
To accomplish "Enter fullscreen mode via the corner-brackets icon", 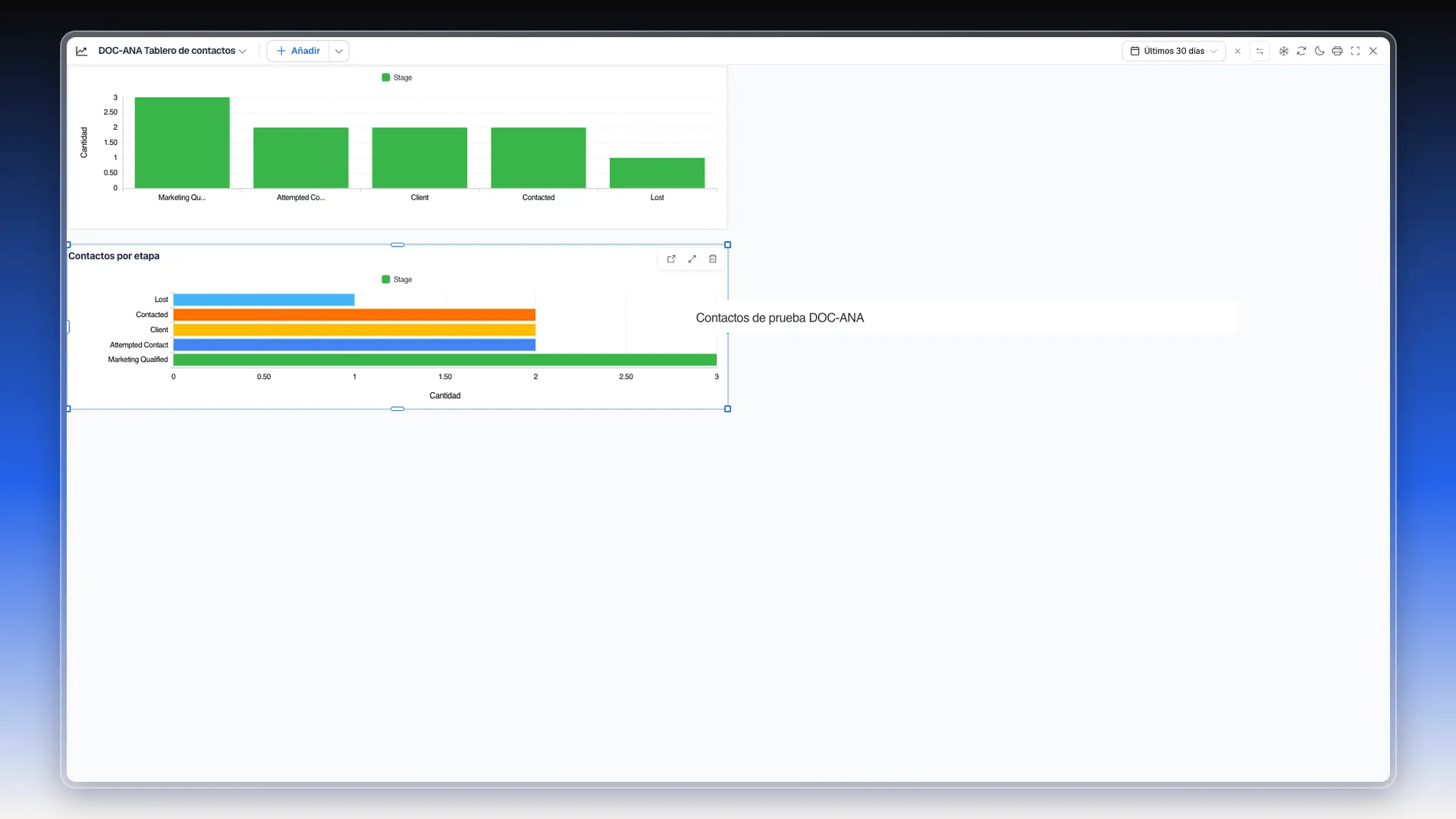I will click(1355, 51).
